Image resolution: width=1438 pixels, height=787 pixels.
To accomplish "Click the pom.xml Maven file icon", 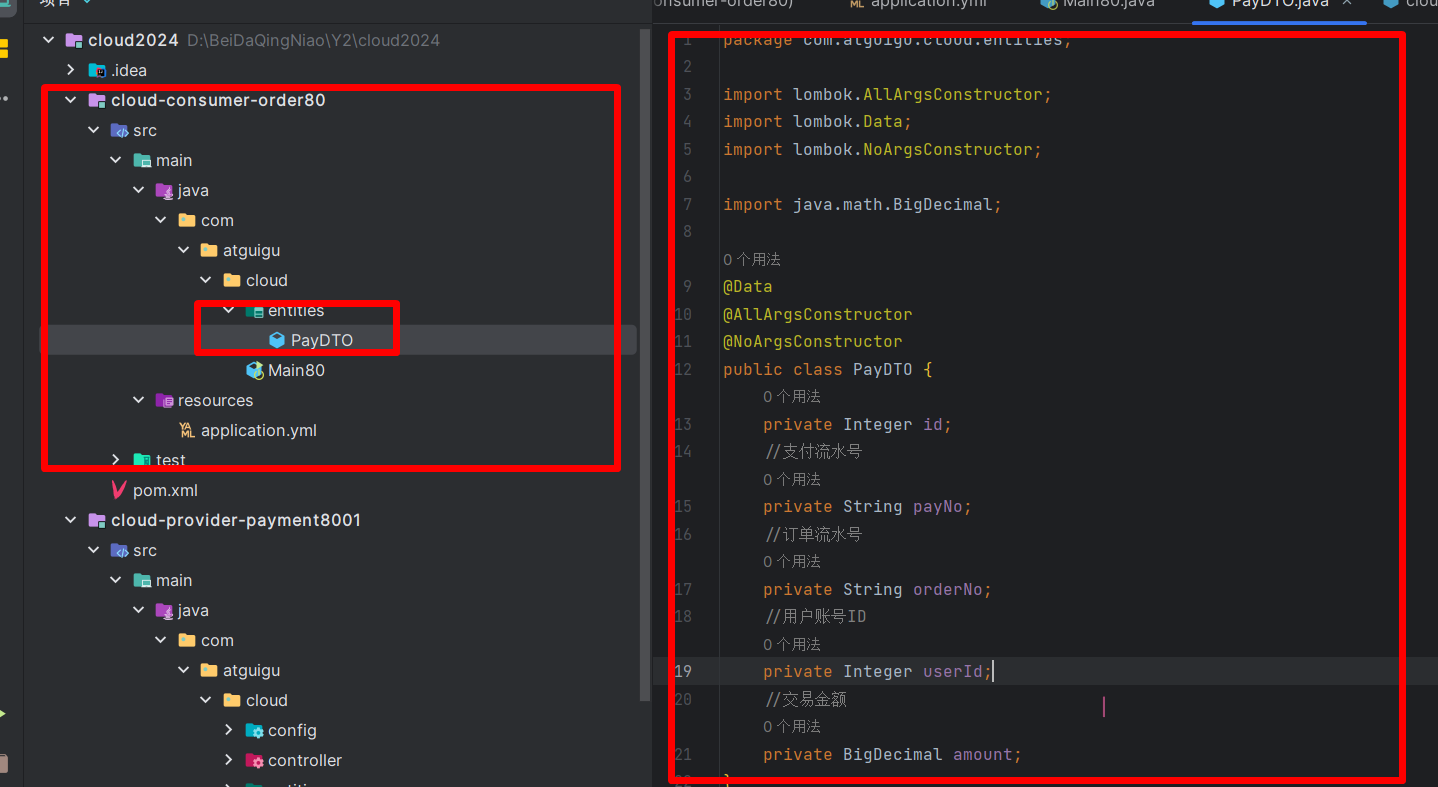I will tap(120, 490).
